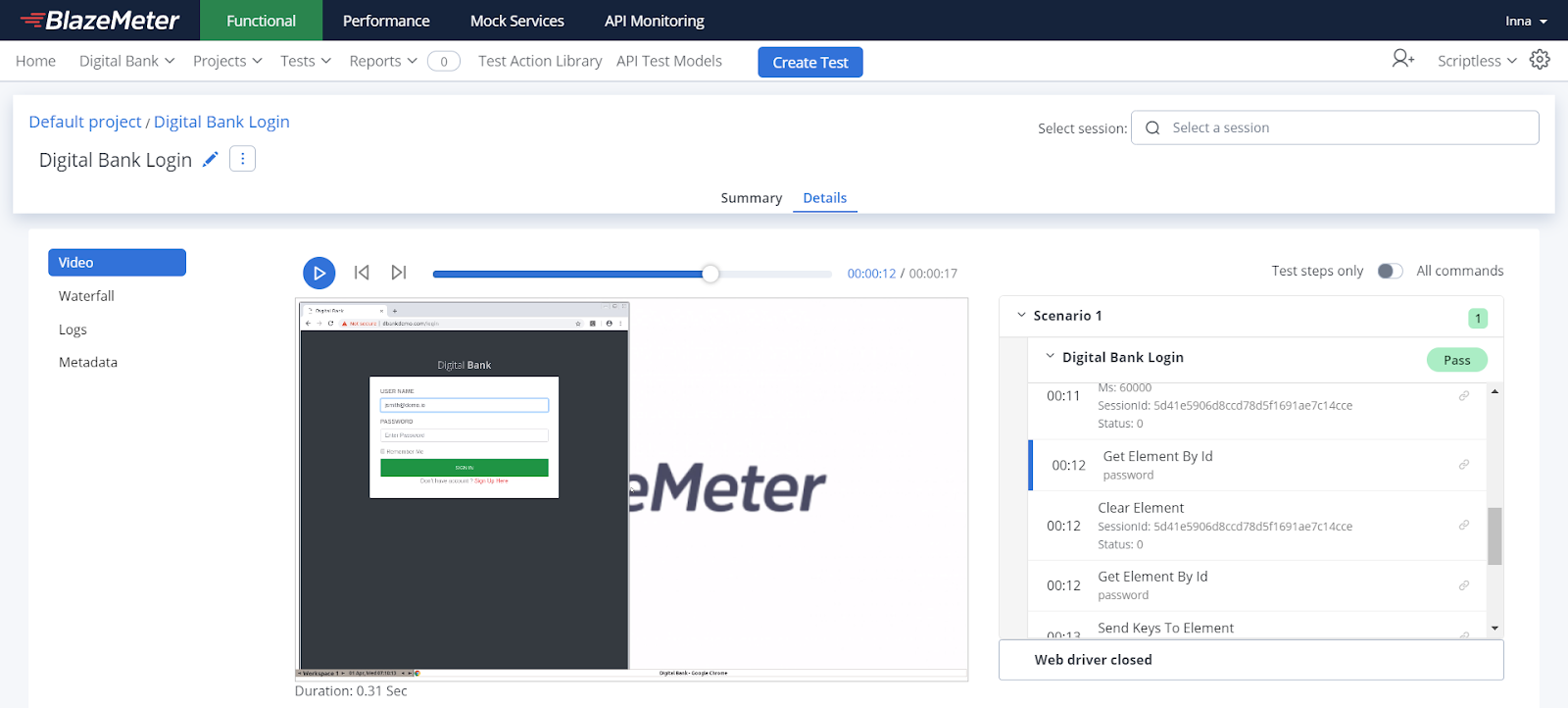Toggle Test steps only / All commands switch
1568x708 pixels.
pos(1390,271)
